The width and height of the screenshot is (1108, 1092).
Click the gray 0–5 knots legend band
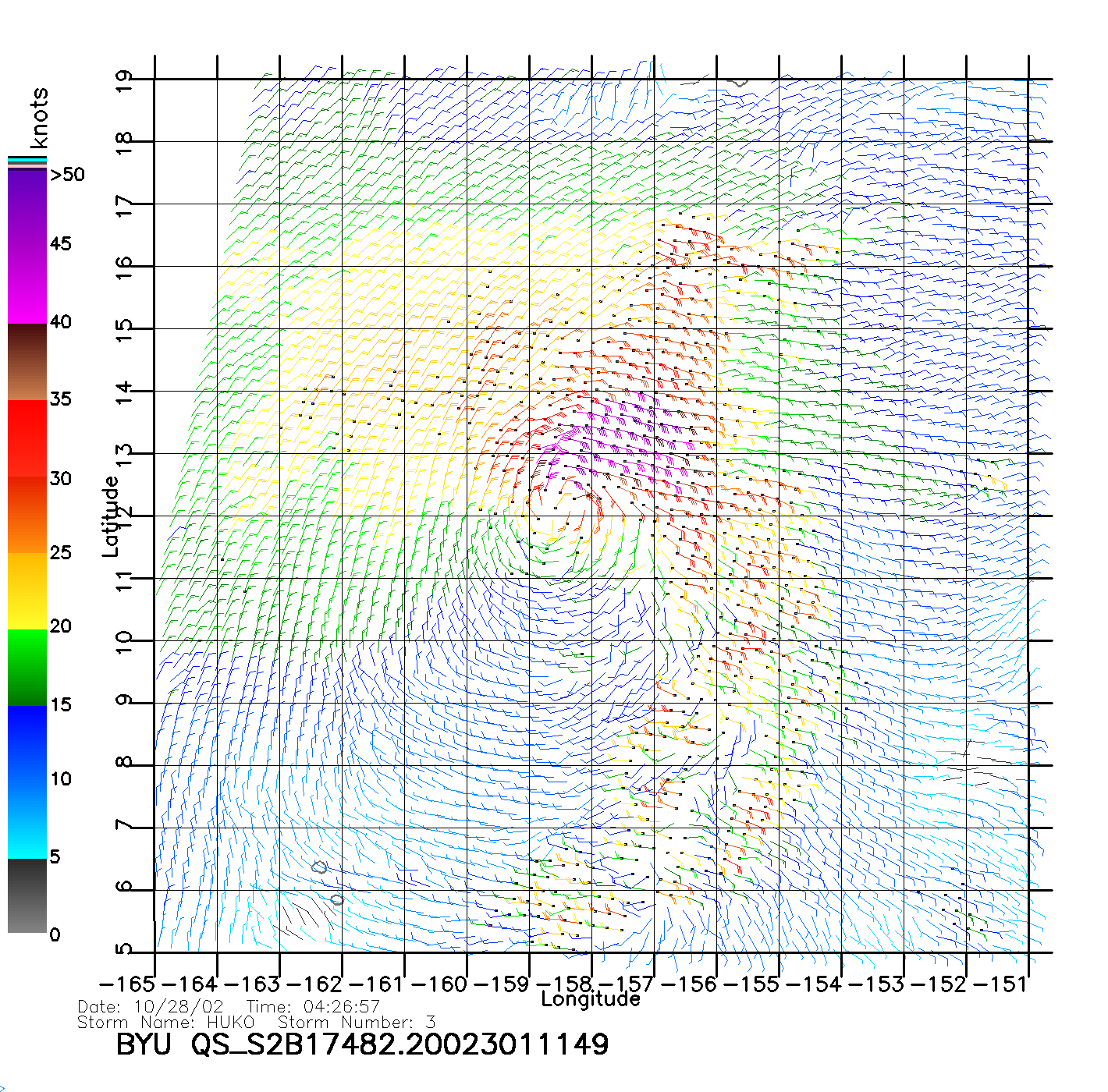pos(27,895)
